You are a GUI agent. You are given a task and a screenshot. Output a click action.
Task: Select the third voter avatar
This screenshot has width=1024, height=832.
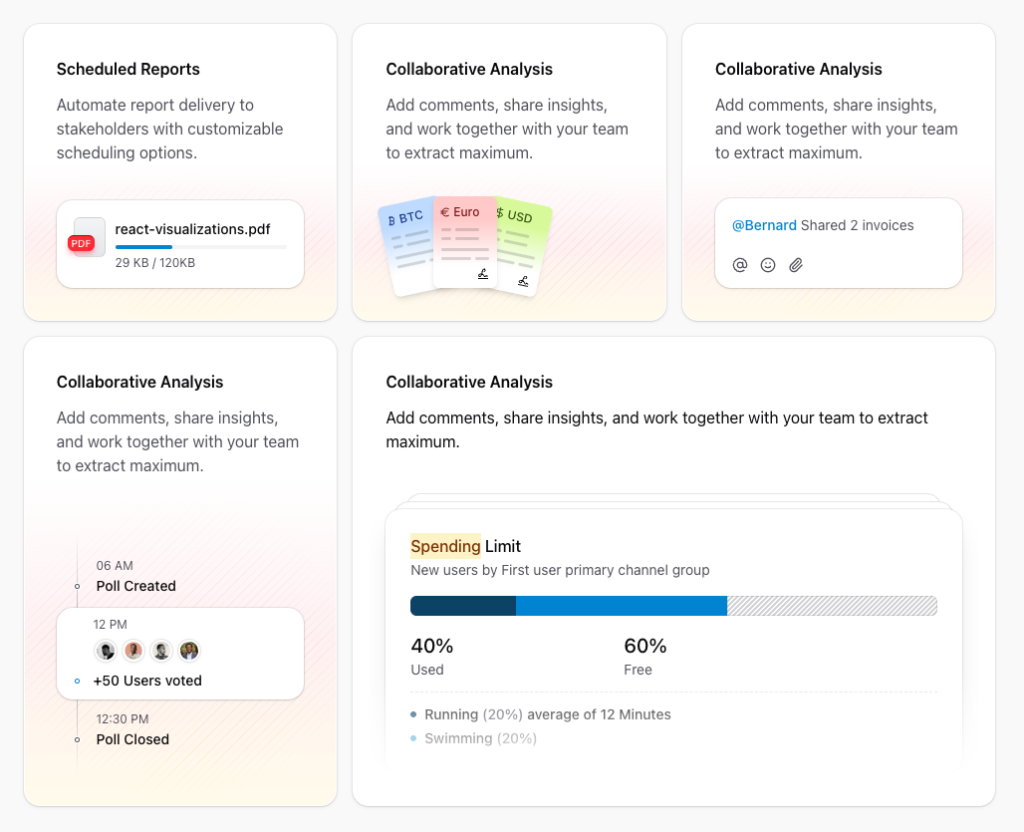(x=161, y=651)
